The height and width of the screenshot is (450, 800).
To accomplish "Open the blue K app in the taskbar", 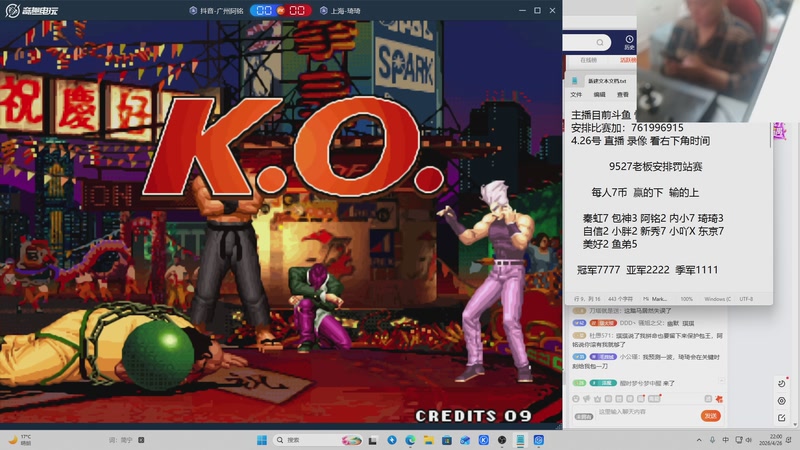I will [x=484, y=440].
